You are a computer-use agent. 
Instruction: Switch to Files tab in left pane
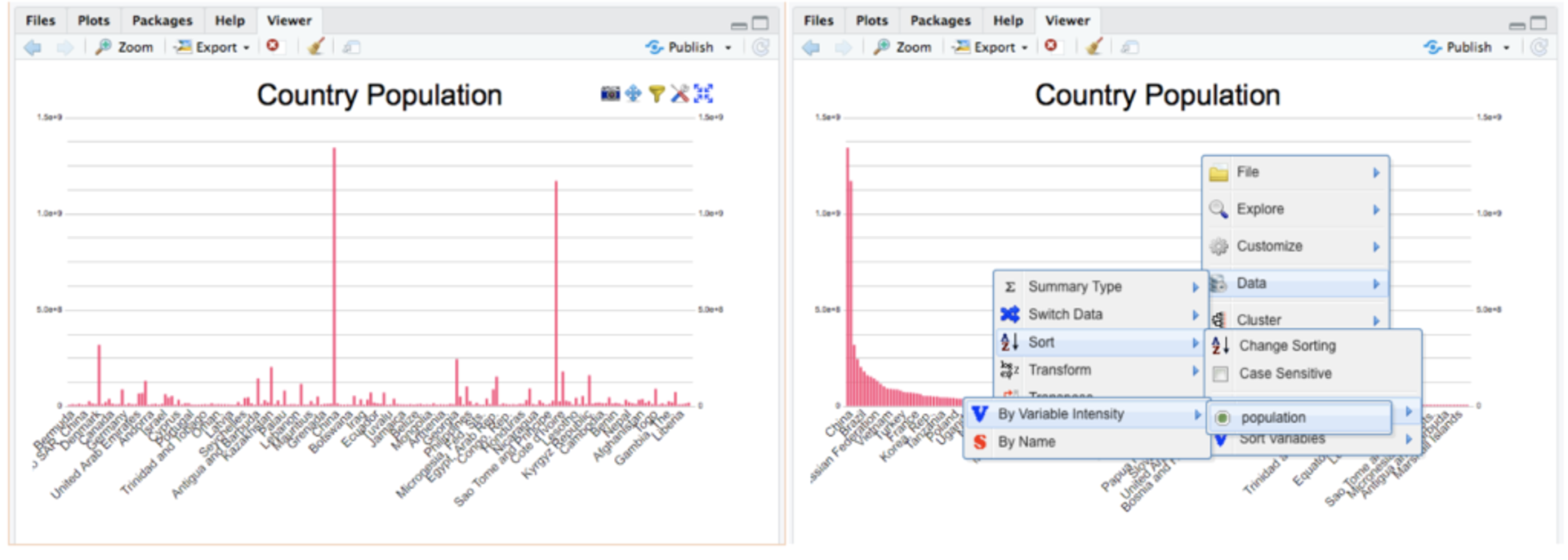tap(40, 20)
